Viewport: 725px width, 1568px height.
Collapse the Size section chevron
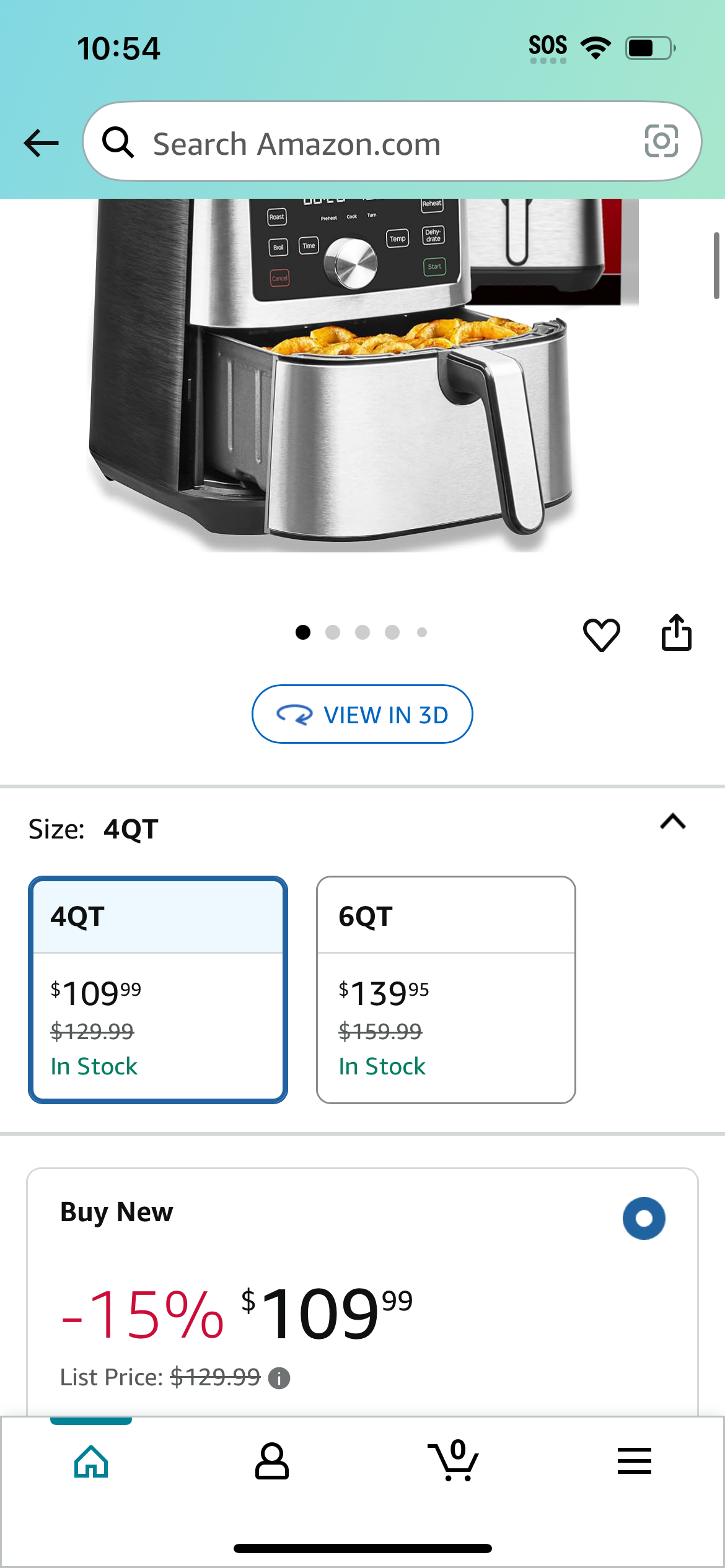tap(673, 822)
